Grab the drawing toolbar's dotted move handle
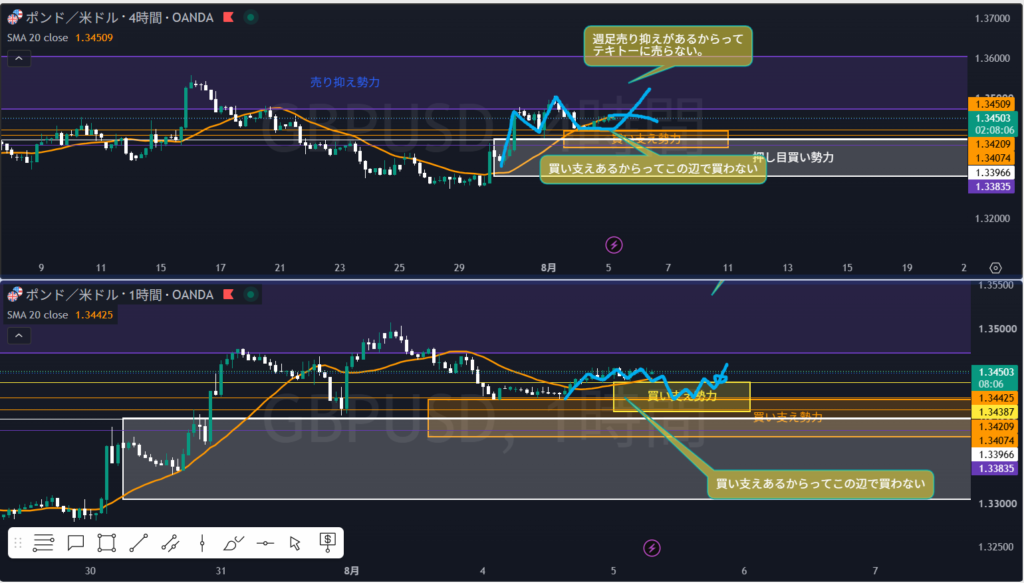Image resolution: width=1024 pixels, height=583 pixels. click(x=18, y=543)
